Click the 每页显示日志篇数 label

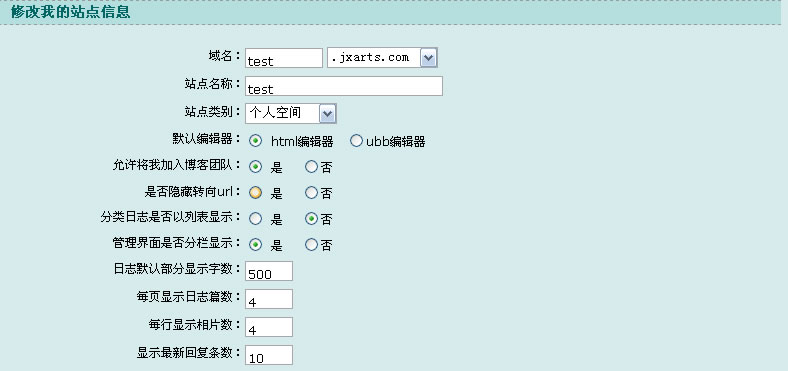(x=189, y=297)
